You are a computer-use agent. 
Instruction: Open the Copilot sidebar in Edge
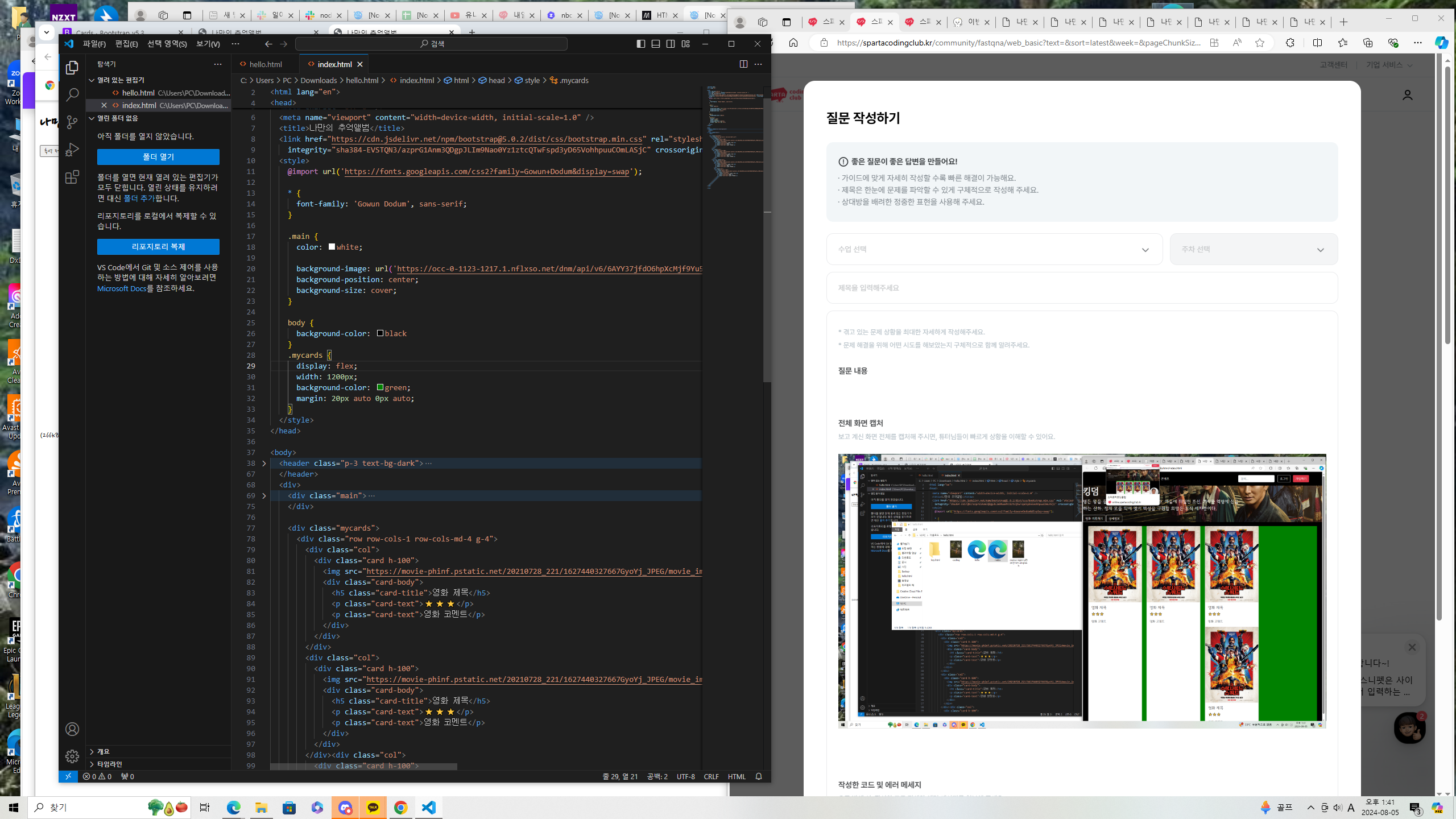click(x=1441, y=43)
